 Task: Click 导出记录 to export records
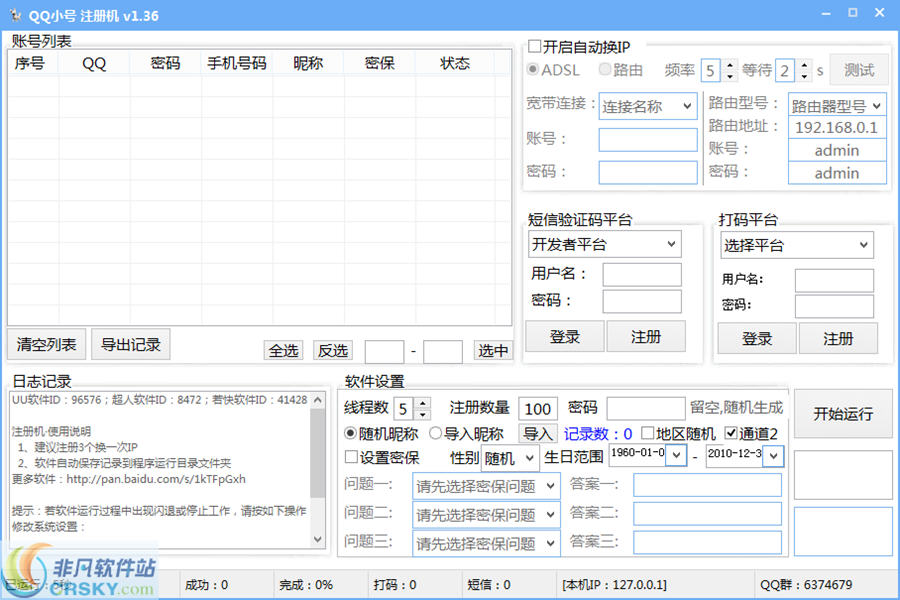tap(131, 344)
